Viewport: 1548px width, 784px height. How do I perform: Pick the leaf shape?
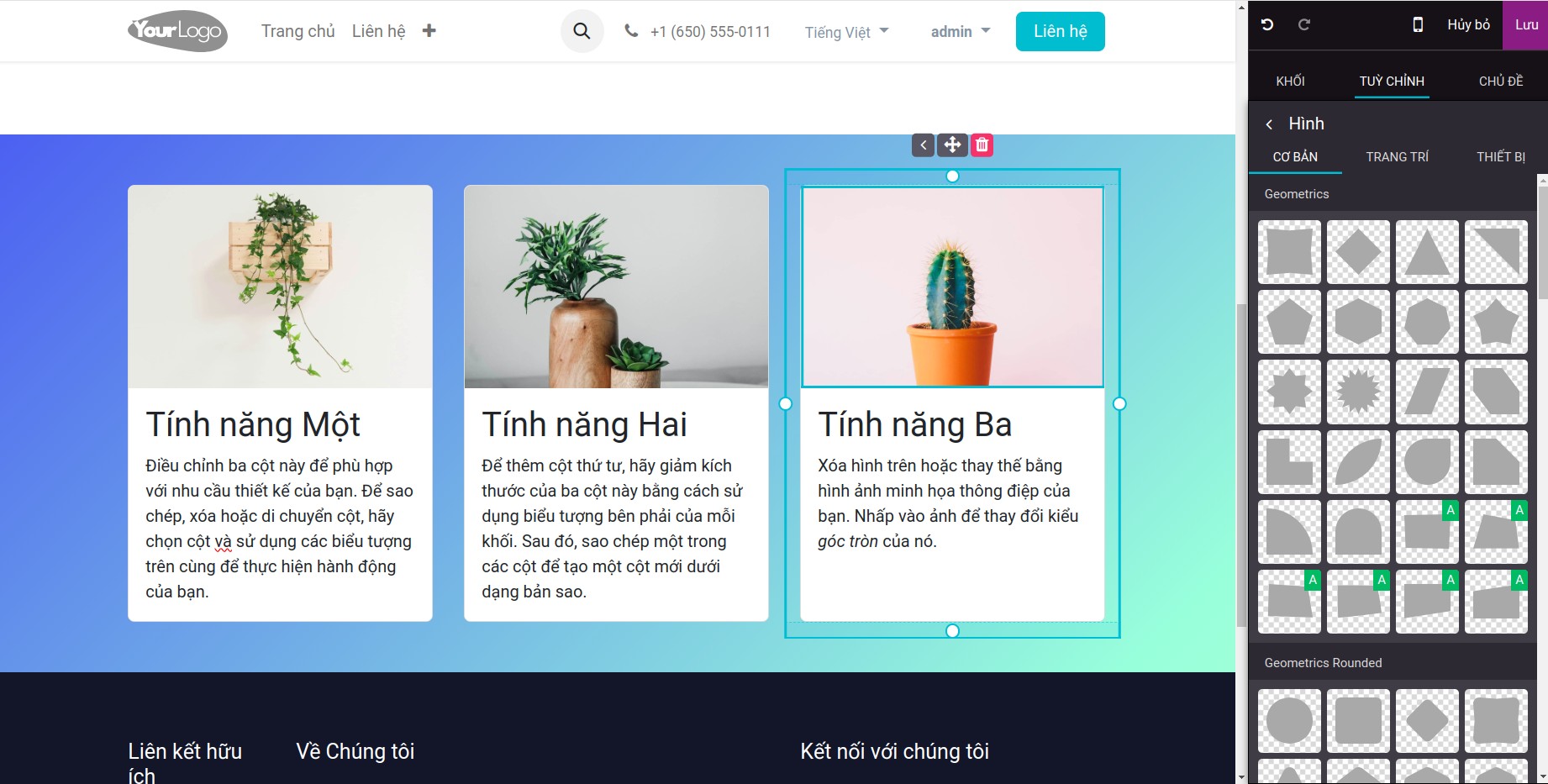1358,461
